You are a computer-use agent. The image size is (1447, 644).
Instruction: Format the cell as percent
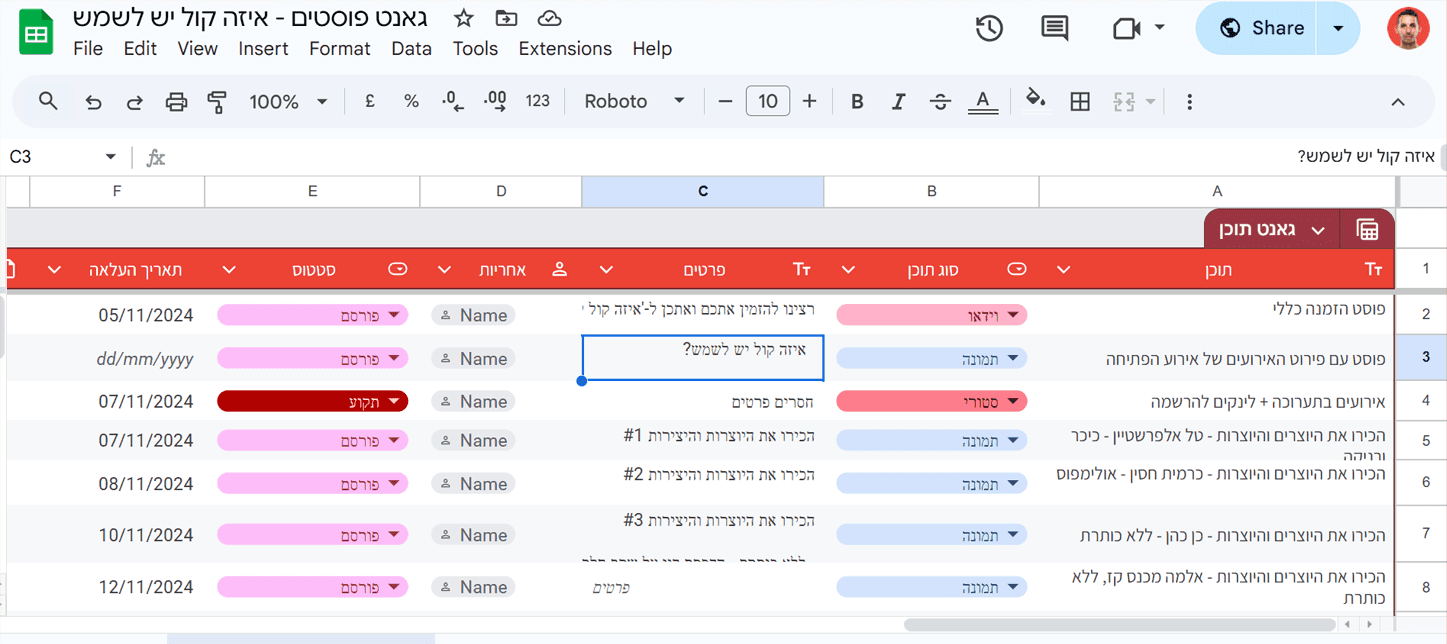(x=411, y=101)
